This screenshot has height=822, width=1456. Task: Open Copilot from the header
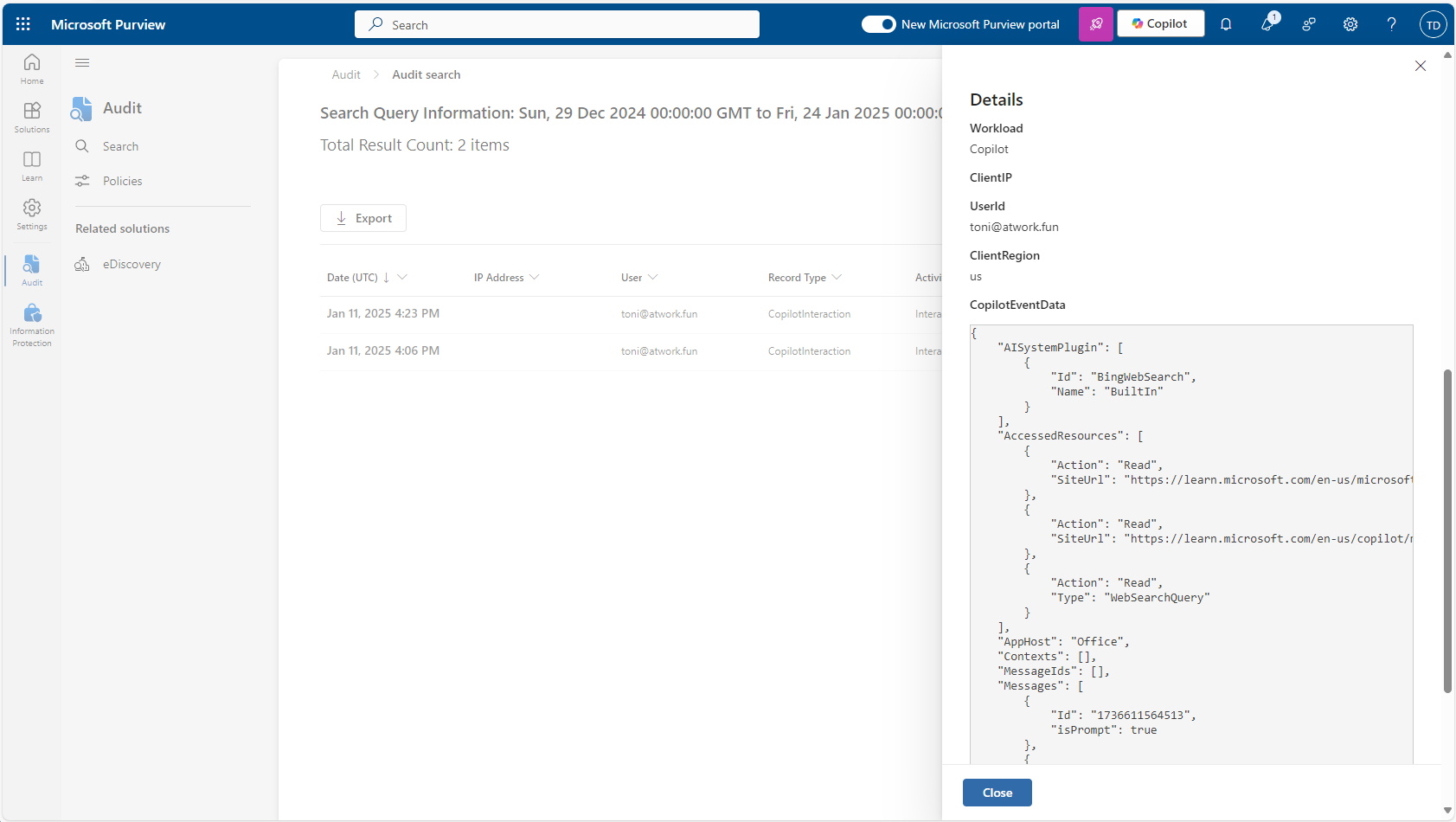[1161, 23]
